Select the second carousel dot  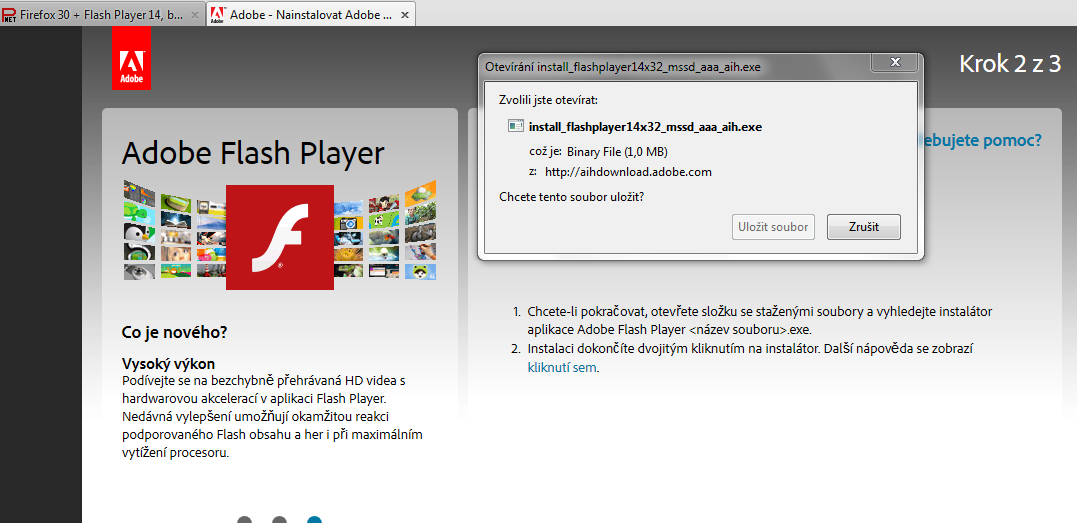pos(280,520)
